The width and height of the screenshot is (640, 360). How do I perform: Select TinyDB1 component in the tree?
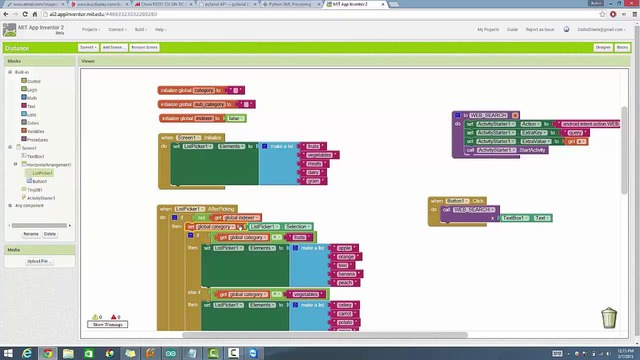pos(32,190)
